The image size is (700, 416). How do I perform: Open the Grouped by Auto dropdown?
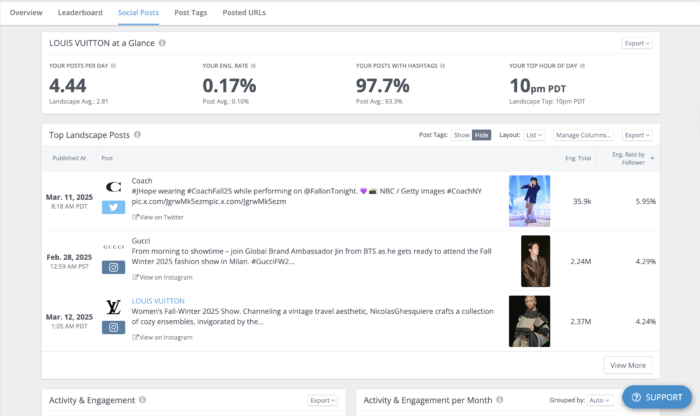(600, 400)
